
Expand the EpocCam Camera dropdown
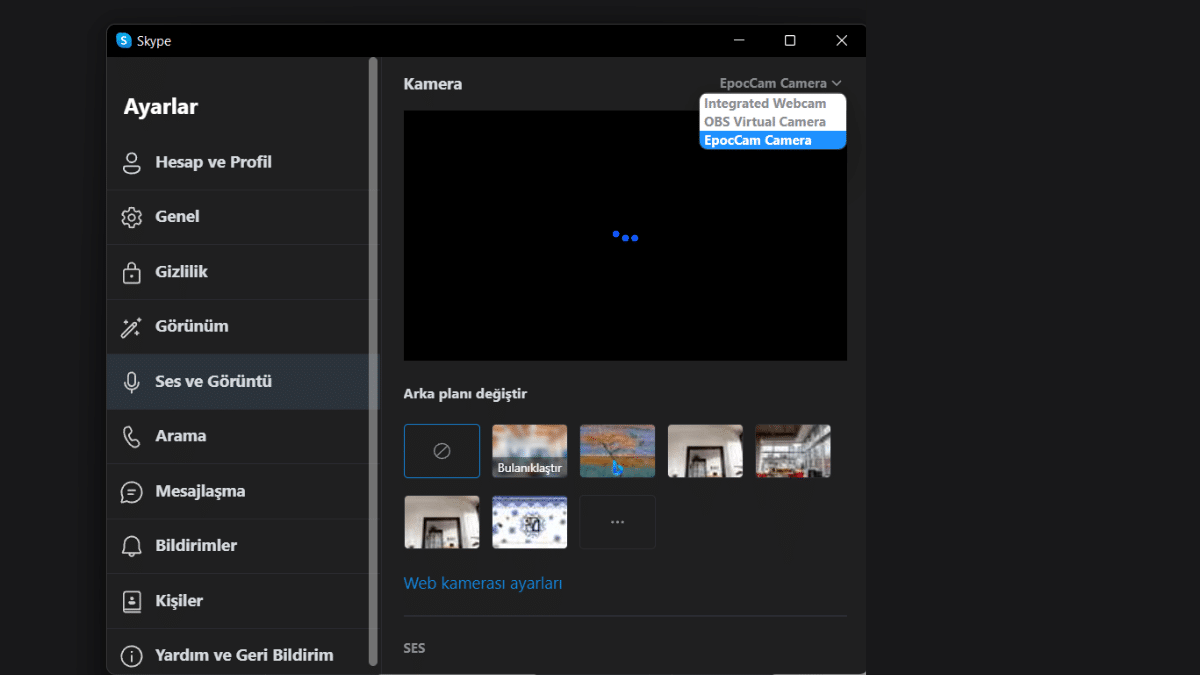780,83
